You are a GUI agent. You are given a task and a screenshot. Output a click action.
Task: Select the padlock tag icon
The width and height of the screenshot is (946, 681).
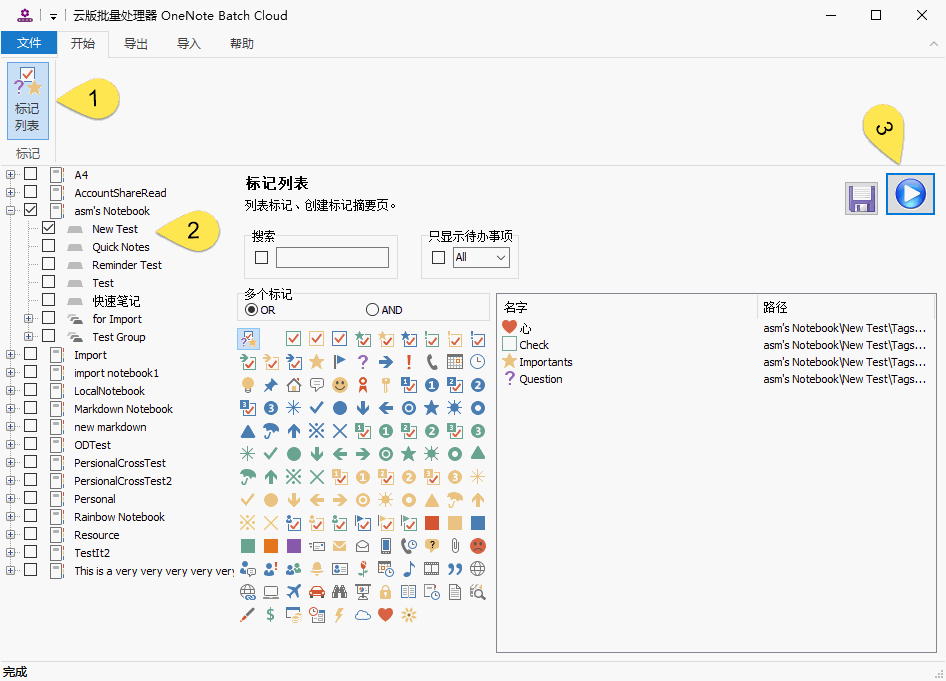tap(386, 592)
